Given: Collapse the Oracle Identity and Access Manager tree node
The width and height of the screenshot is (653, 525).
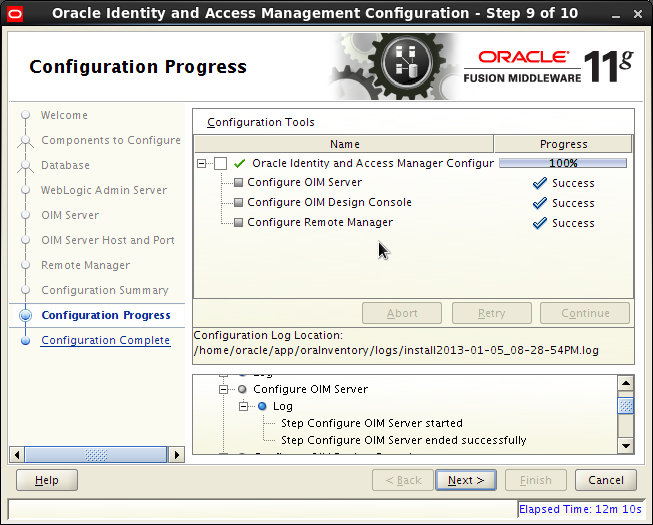Looking at the screenshot, I should 203,163.
